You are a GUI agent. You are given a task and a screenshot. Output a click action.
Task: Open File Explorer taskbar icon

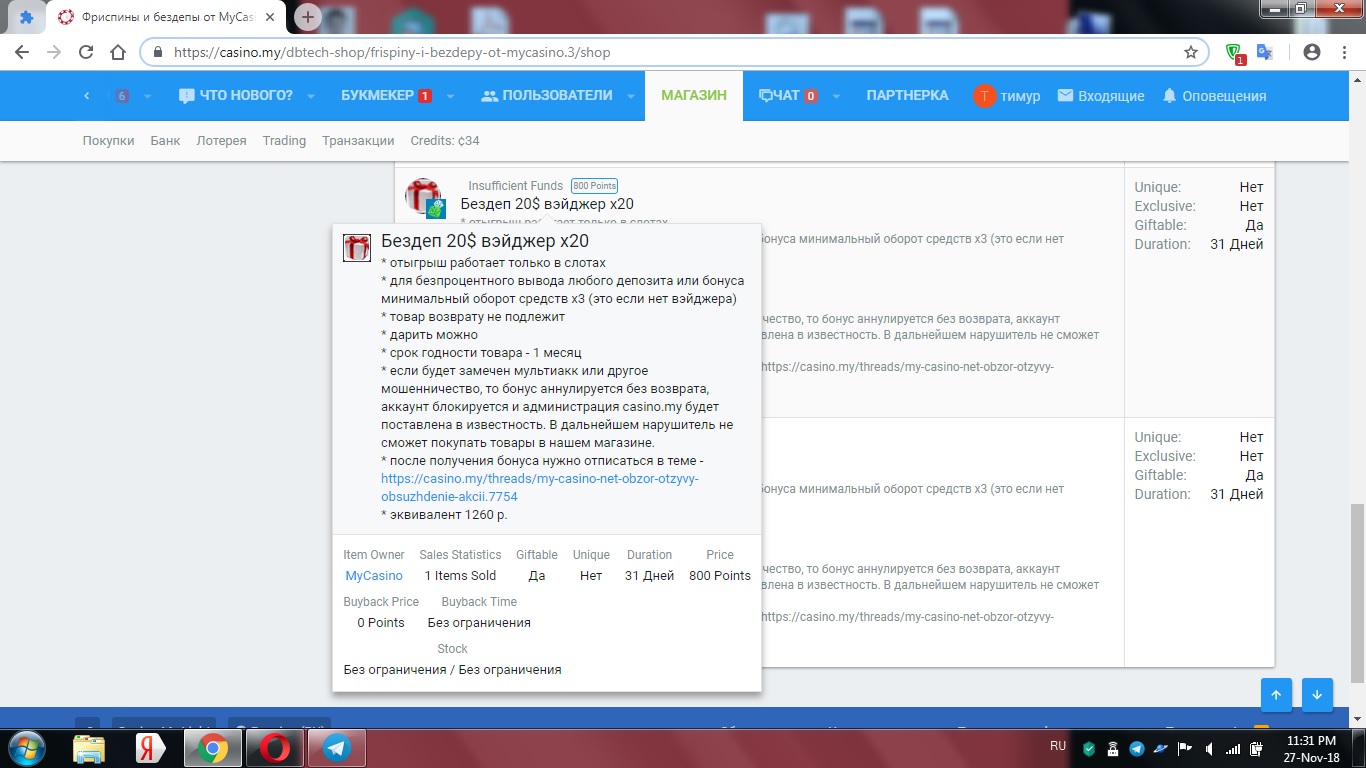(89, 748)
